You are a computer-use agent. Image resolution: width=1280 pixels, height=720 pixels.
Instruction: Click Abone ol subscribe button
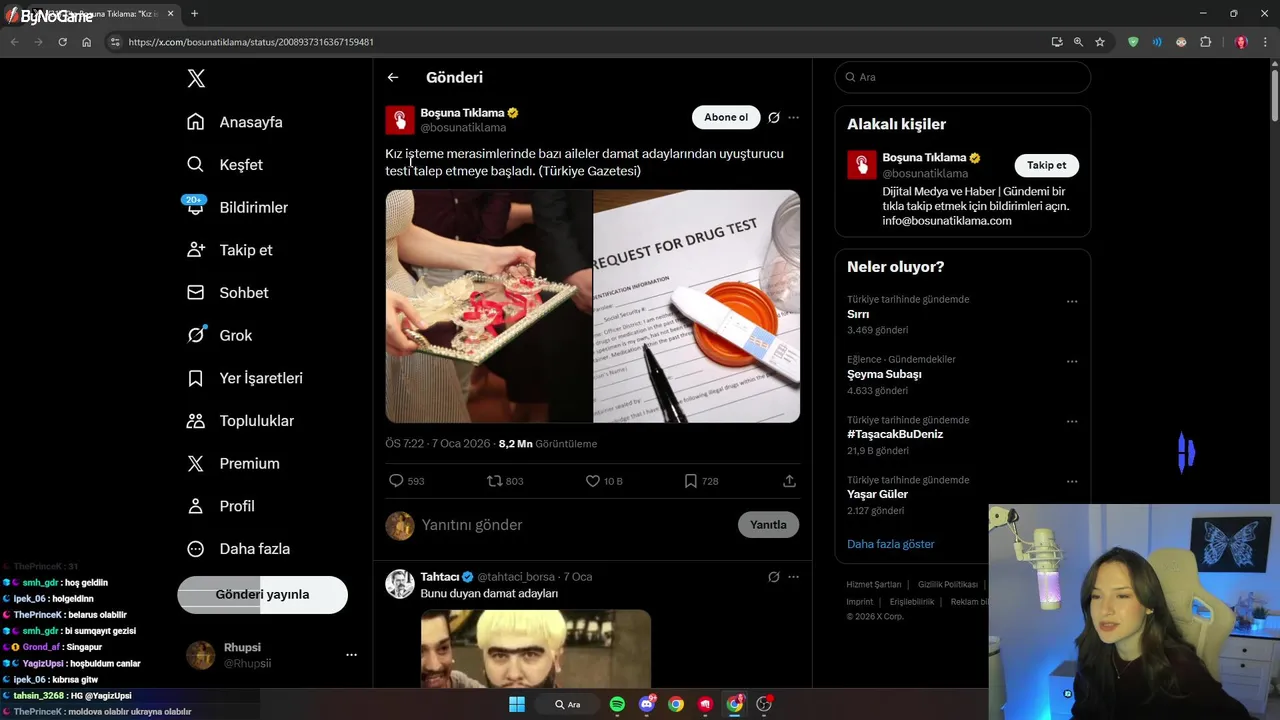coord(726,117)
